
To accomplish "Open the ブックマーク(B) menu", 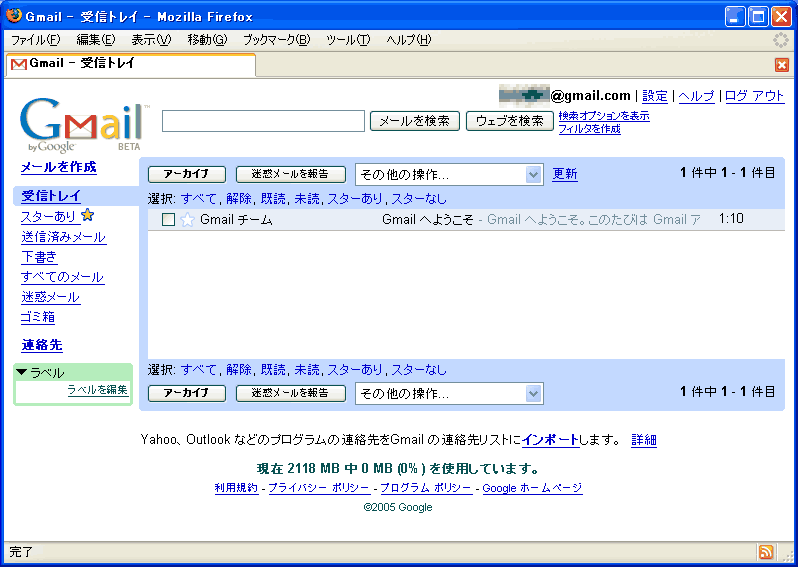I will [276, 40].
